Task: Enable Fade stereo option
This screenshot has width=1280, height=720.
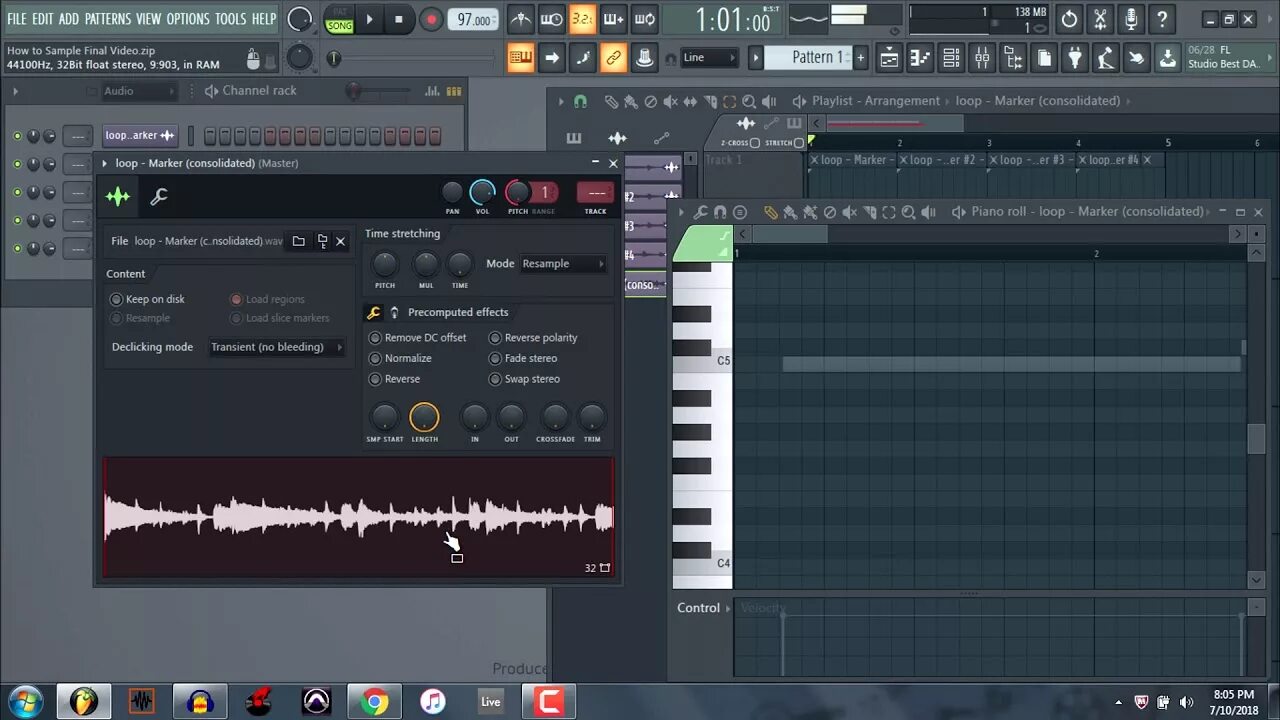Action: click(x=522, y=358)
